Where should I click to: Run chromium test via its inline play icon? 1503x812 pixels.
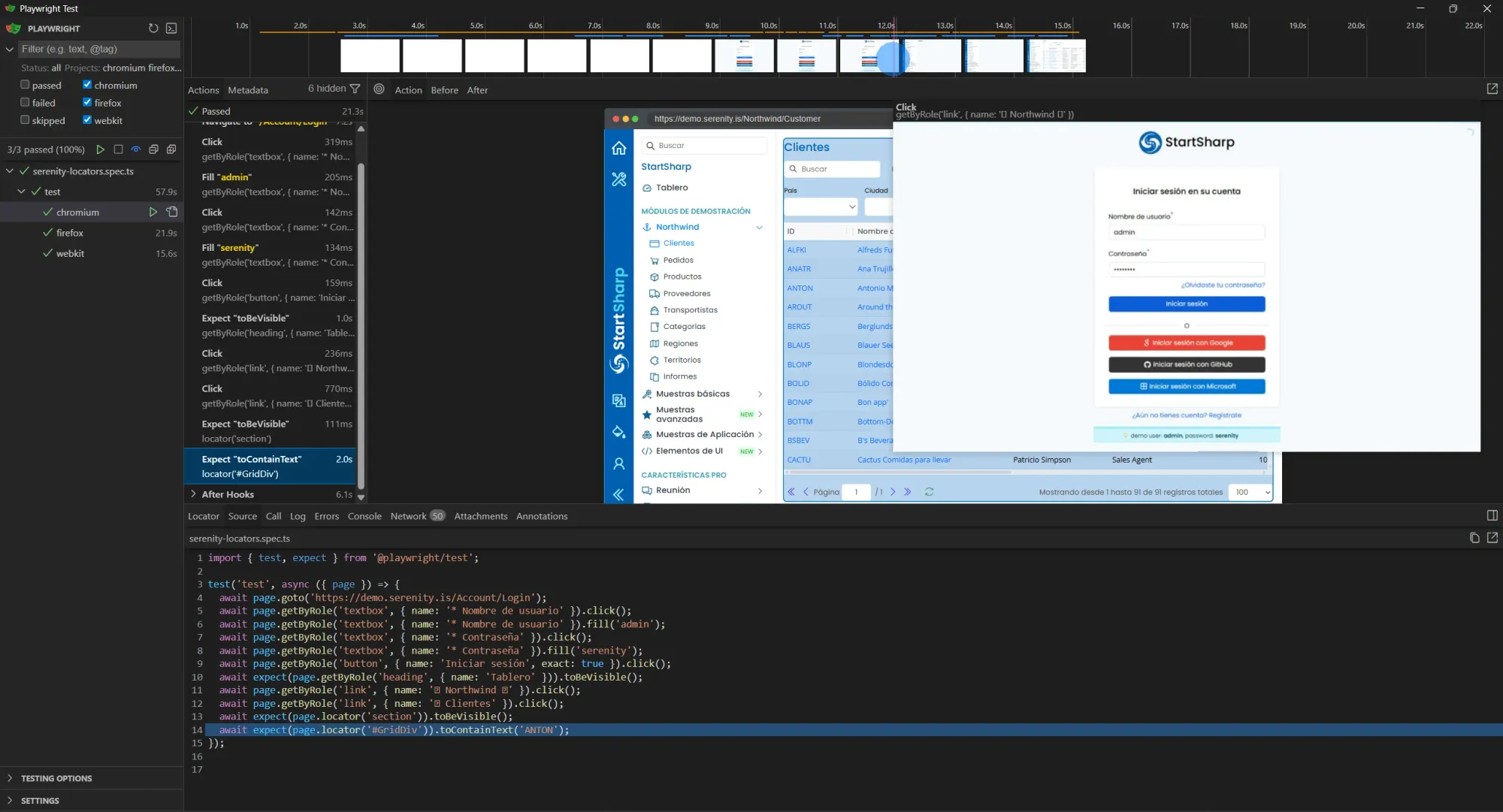click(153, 212)
